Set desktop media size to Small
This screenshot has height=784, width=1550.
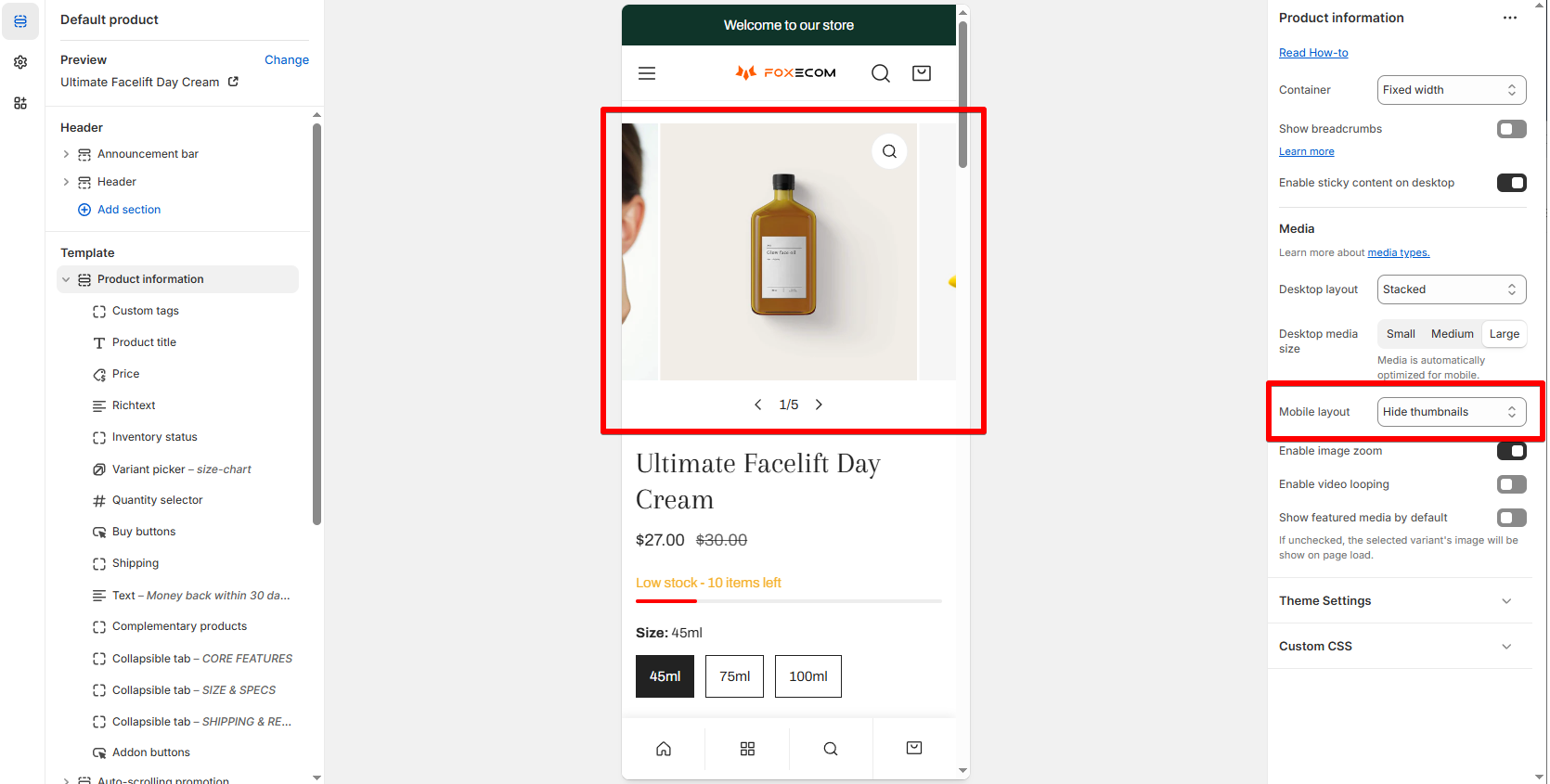(x=1401, y=334)
